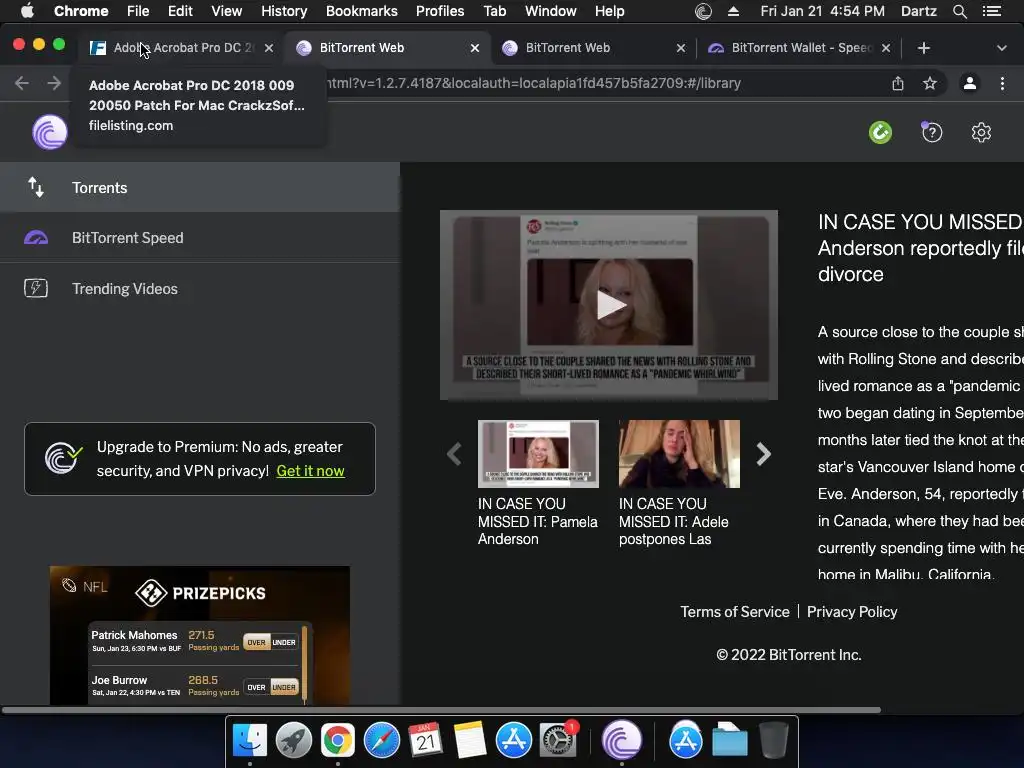Viewport: 1024px width, 768px height.
Task: Open Control Center in the menu bar
Action: 991,11
